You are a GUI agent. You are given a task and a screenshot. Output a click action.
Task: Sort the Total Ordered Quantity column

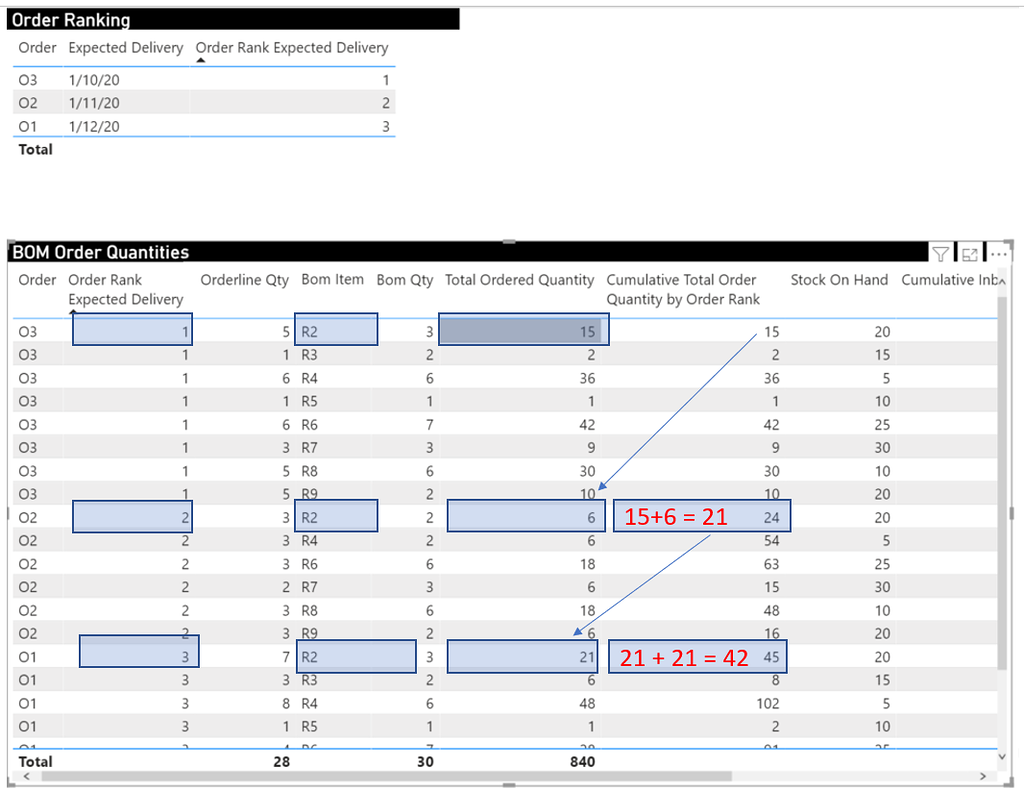pos(519,280)
